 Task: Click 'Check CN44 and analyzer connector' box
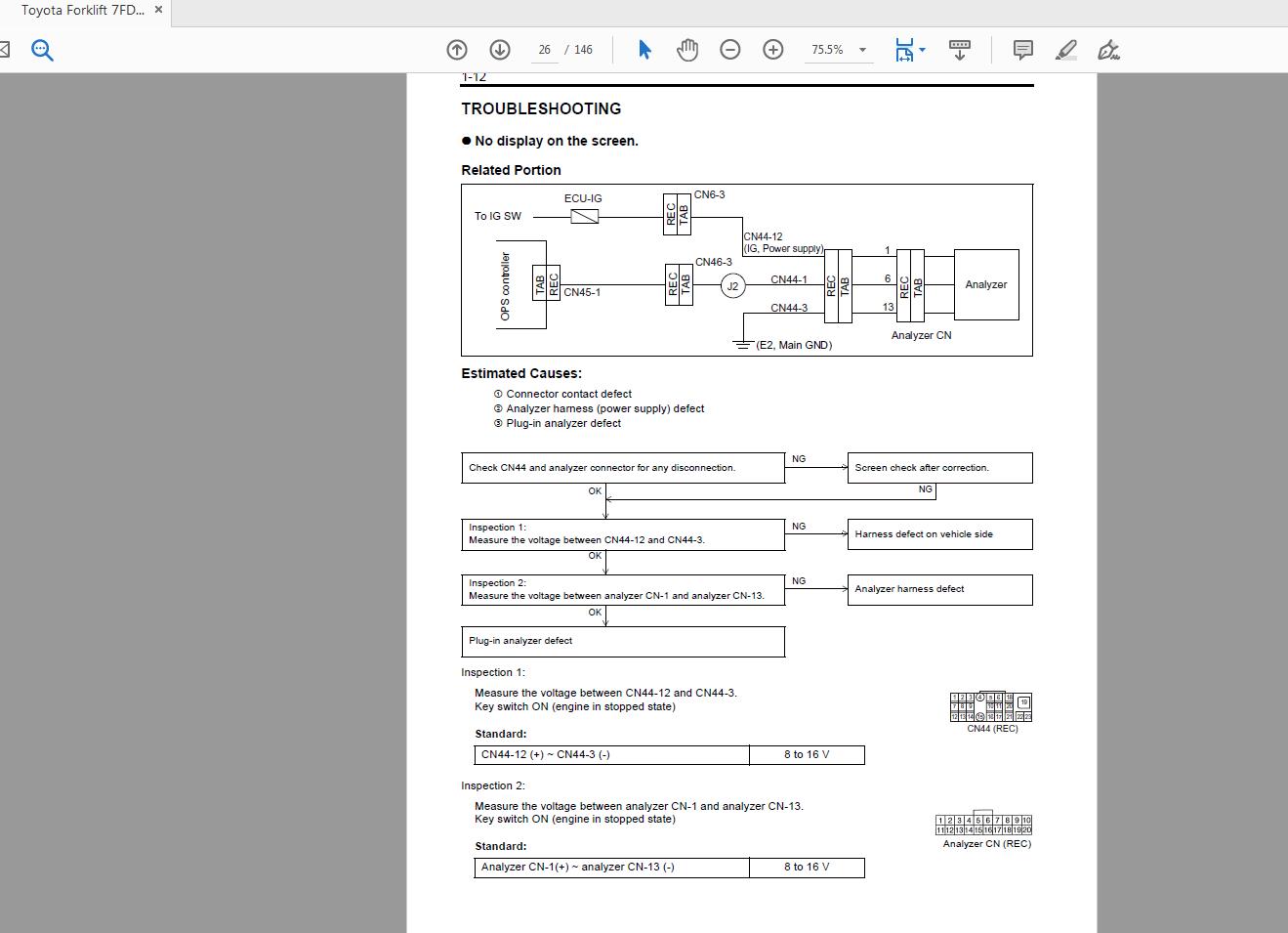(623, 467)
